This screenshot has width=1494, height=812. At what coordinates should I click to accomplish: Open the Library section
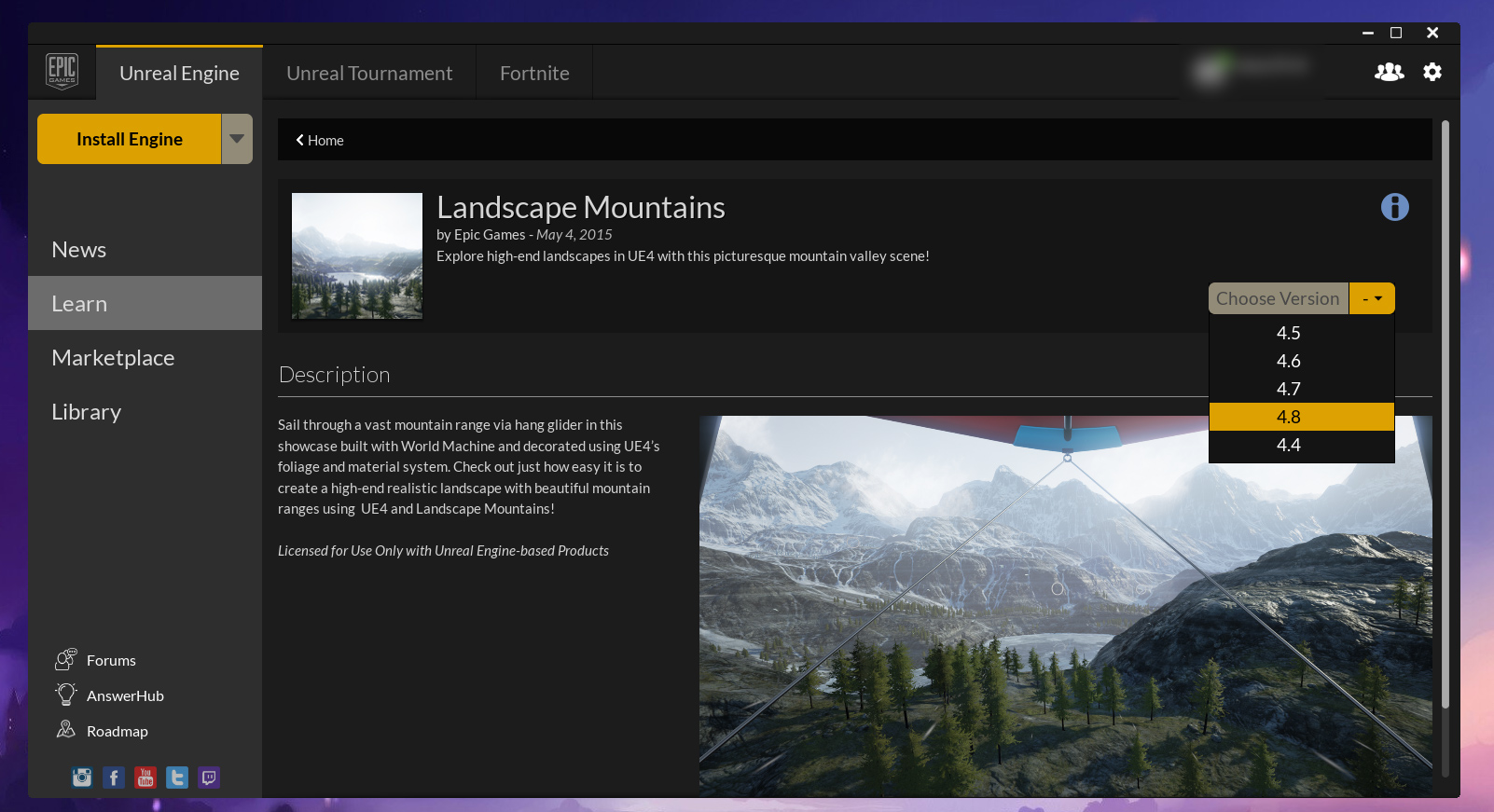145,411
